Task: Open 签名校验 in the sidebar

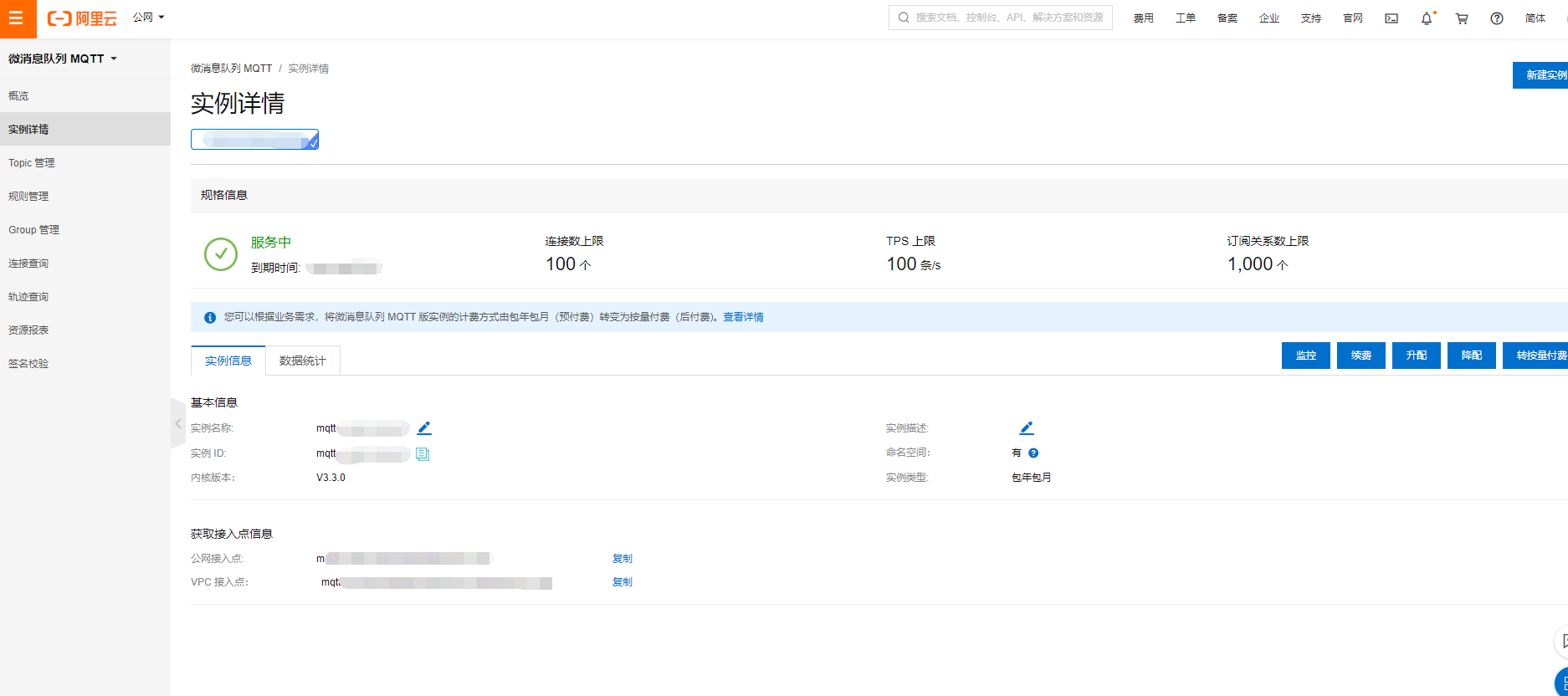Action: pyautogui.click(x=85, y=364)
